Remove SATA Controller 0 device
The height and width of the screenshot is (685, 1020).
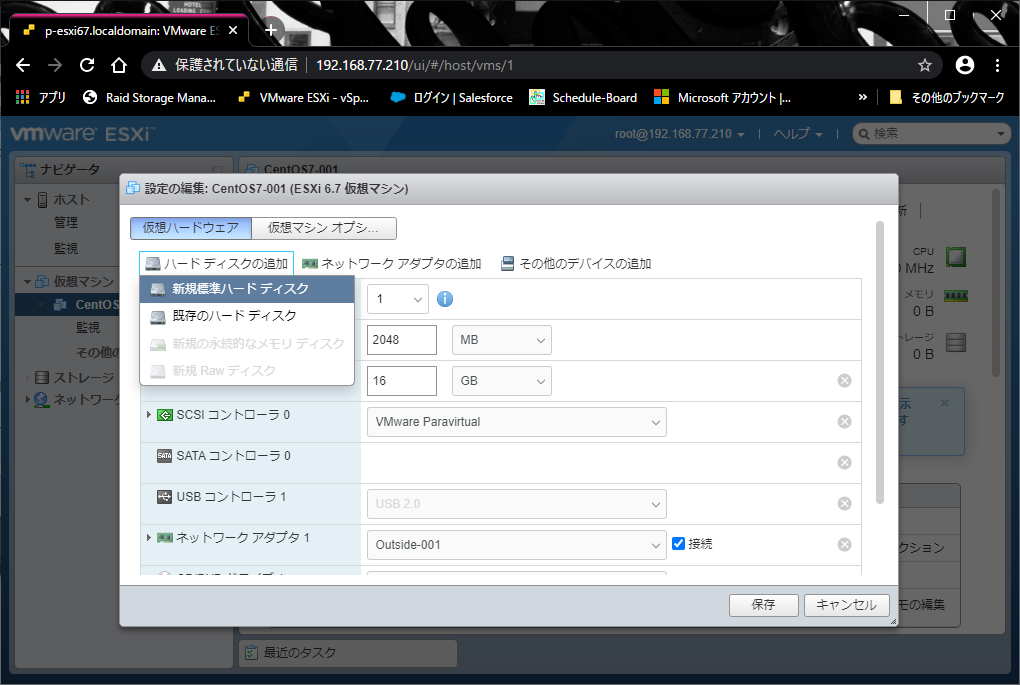844,463
